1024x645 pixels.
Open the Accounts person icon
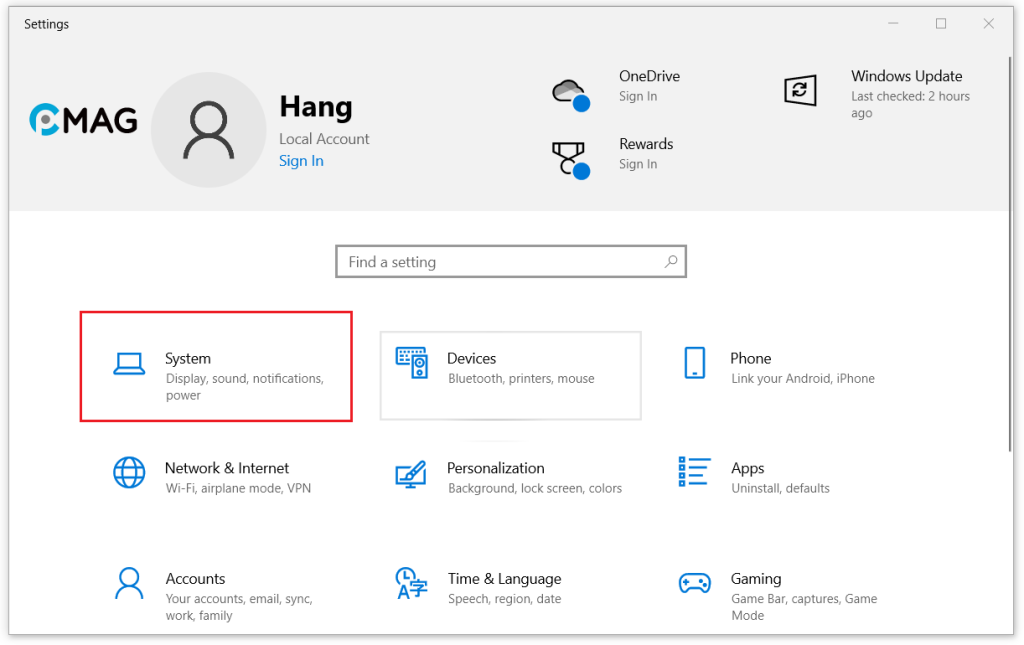(x=129, y=582)
